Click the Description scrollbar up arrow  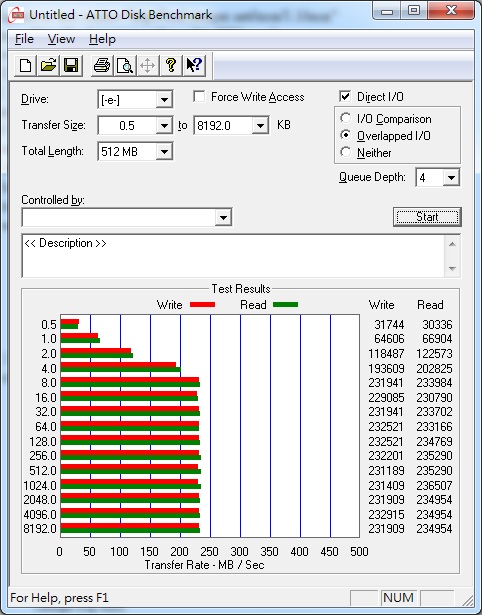point(452,244)
